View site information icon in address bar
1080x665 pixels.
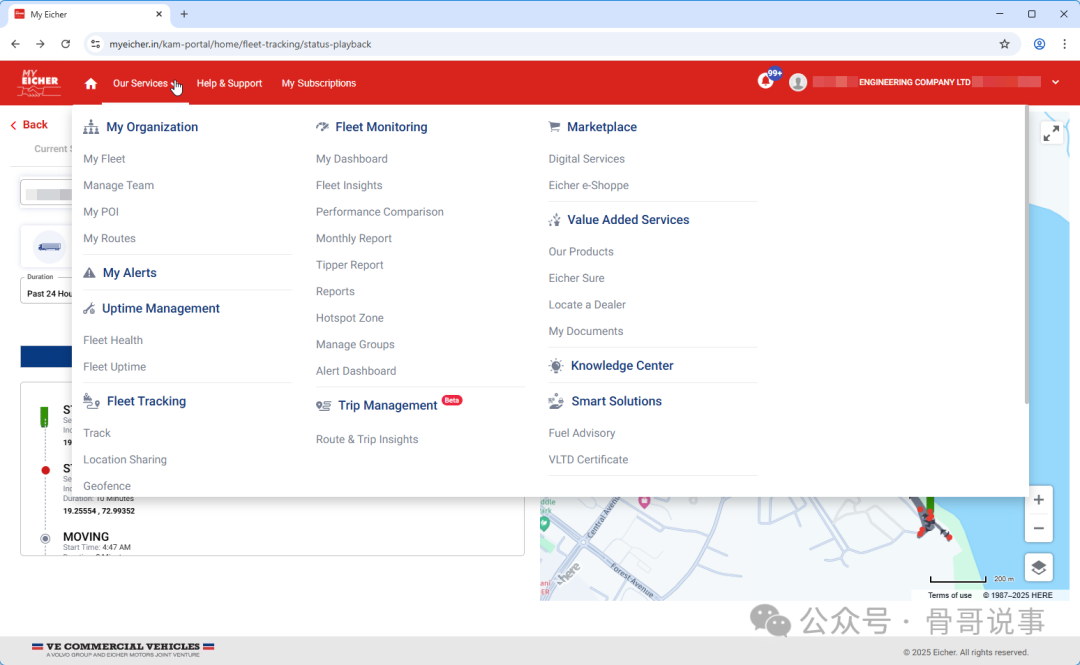tap(96, 44)
